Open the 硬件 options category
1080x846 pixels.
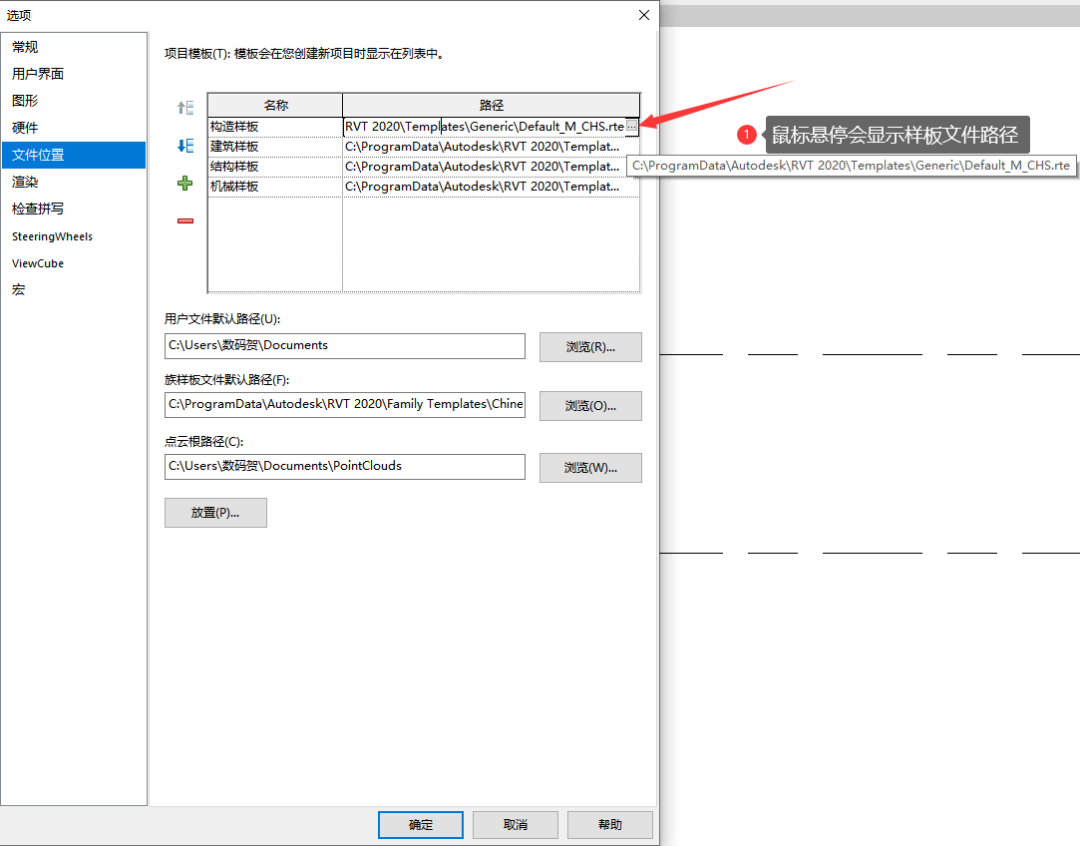pyautogui.click(x=73, y=127)
